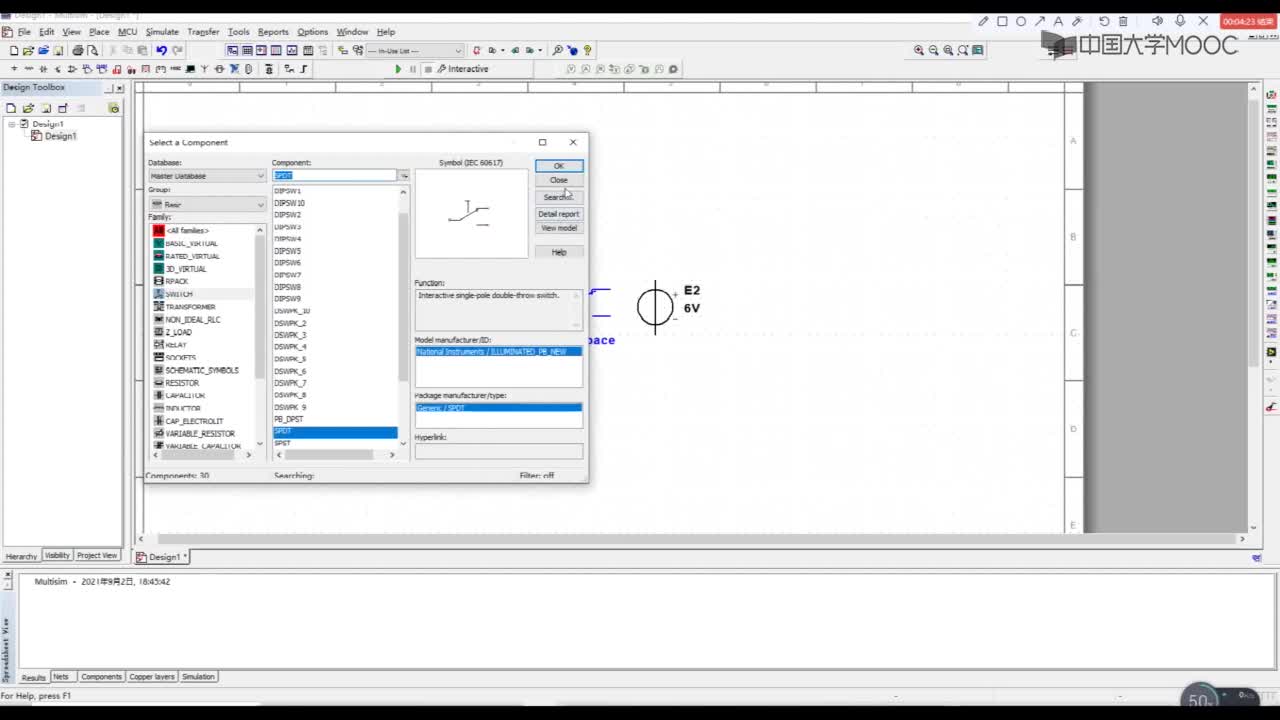
Task: Switch to the Project View tab
Action: click(x=97, y=556)
